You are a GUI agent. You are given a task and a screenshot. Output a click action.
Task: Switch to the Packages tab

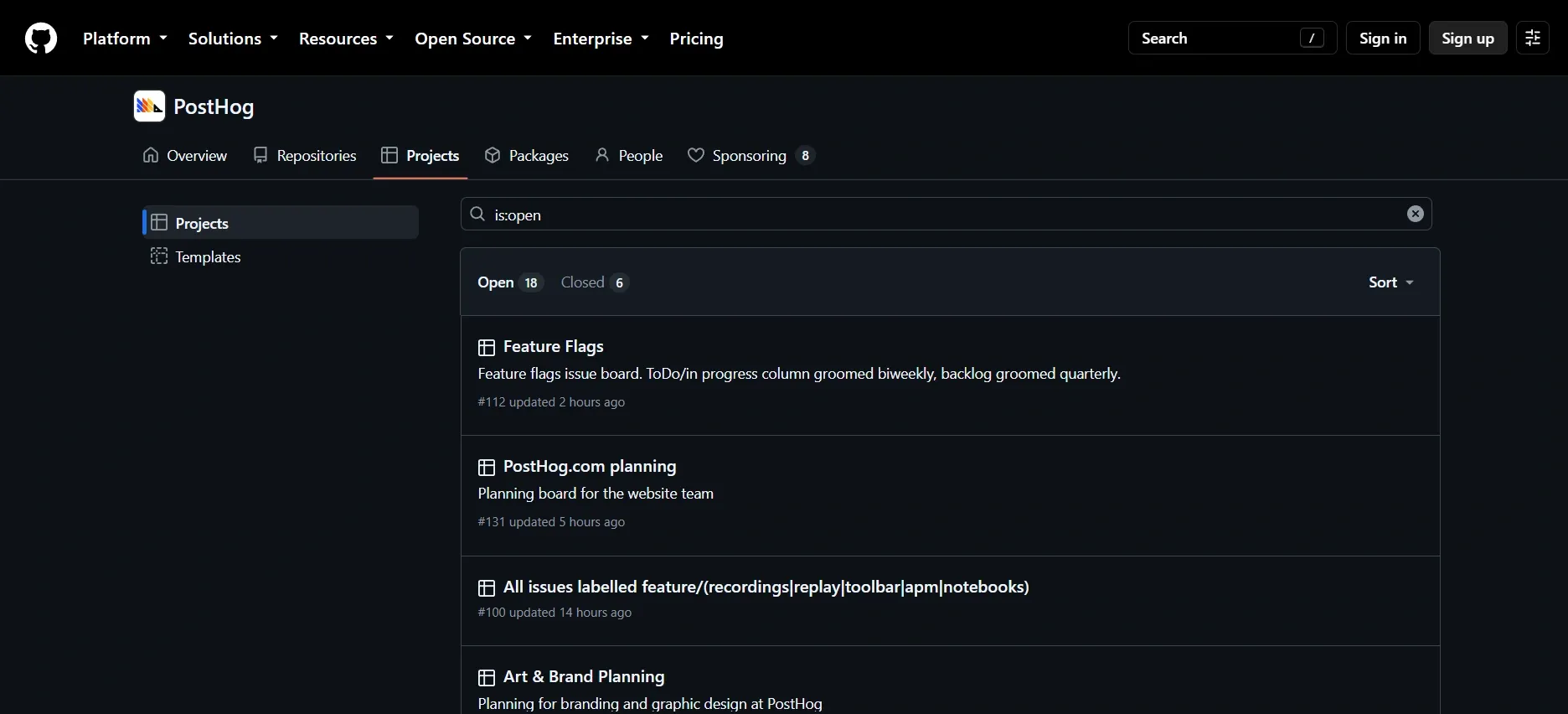click(x=527, y=155)
